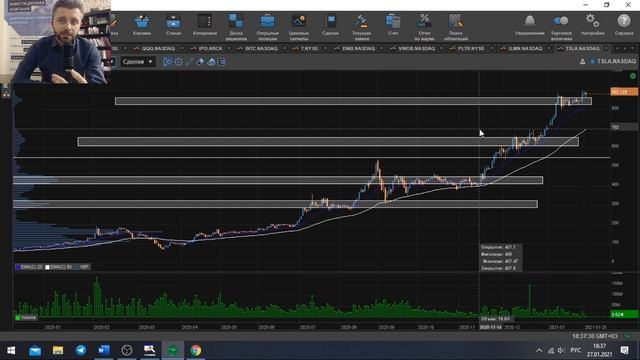Switch to the INTC.NASDAQ chart tab
Viewport: 640px width, 360px height.
tap(261, 49)
